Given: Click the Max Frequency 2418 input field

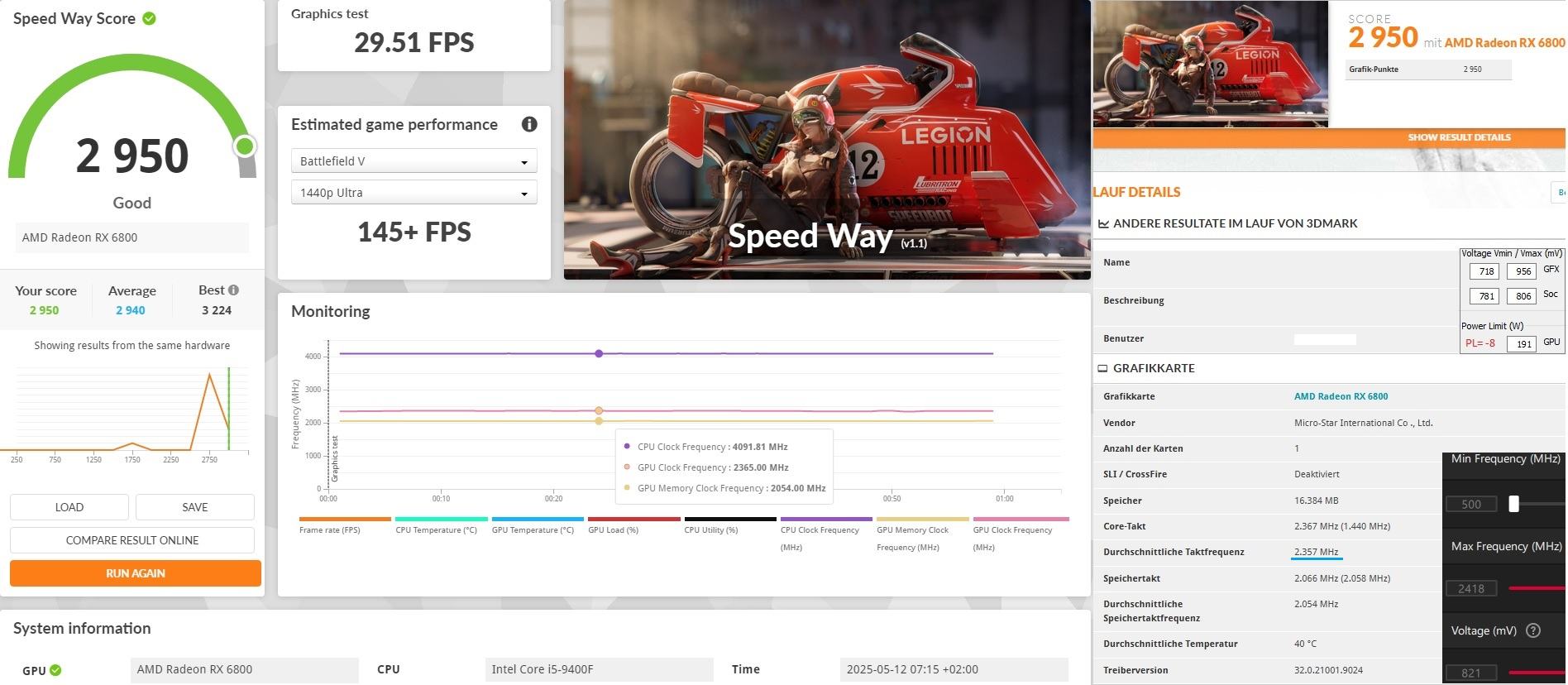Looking at the screenshot, I should pyautogui.click(x=1471, y=588).
